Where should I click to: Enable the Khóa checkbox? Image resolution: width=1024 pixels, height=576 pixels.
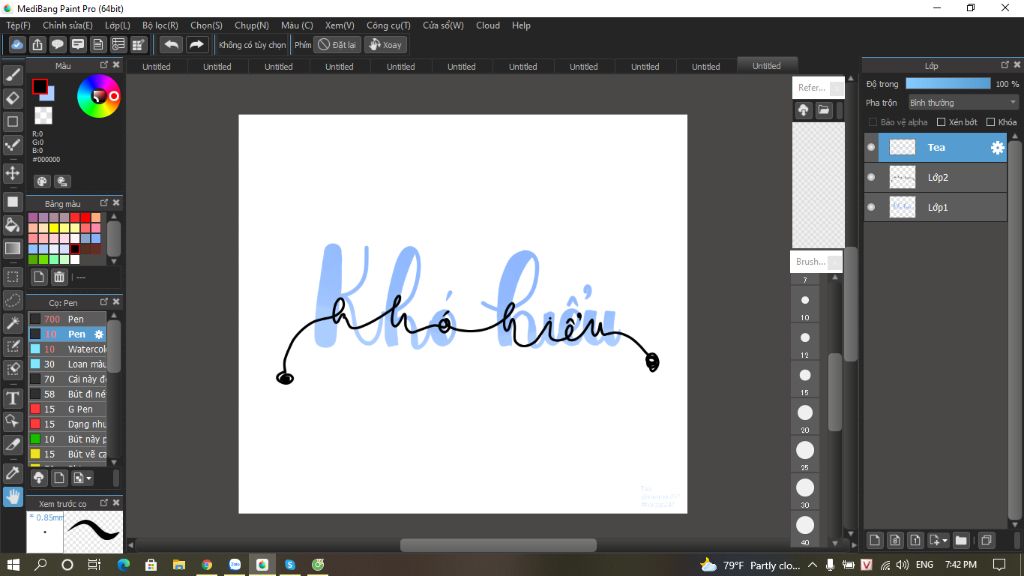click(991, 122)
